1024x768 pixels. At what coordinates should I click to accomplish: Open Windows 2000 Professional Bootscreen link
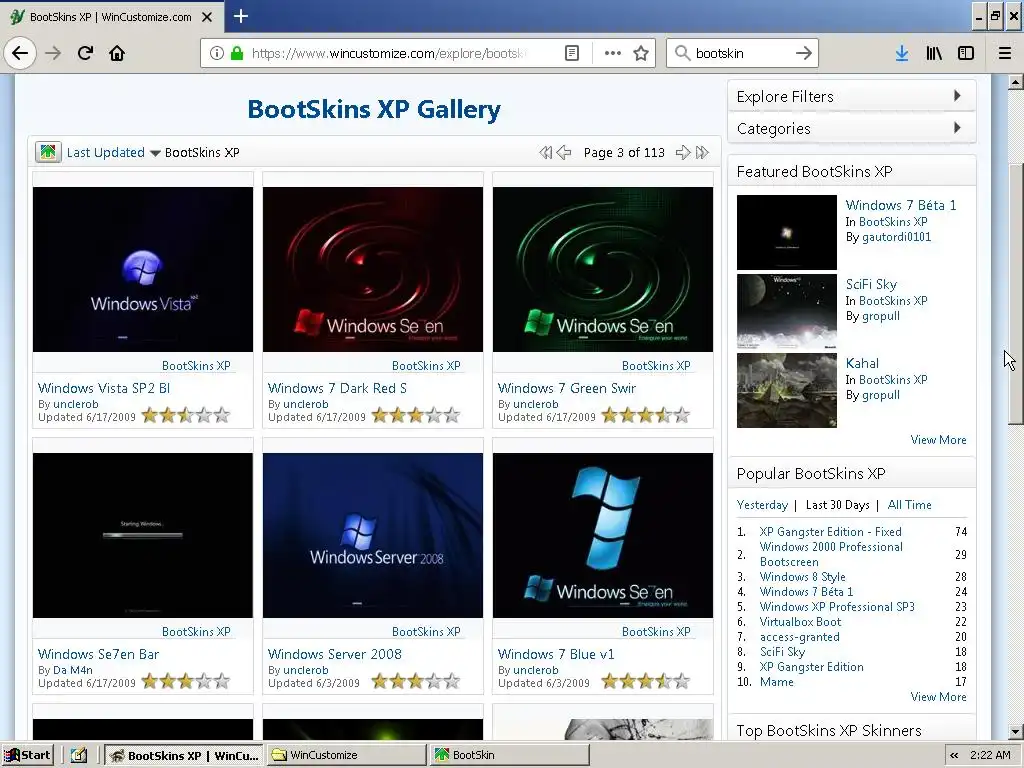click(831, 554)
